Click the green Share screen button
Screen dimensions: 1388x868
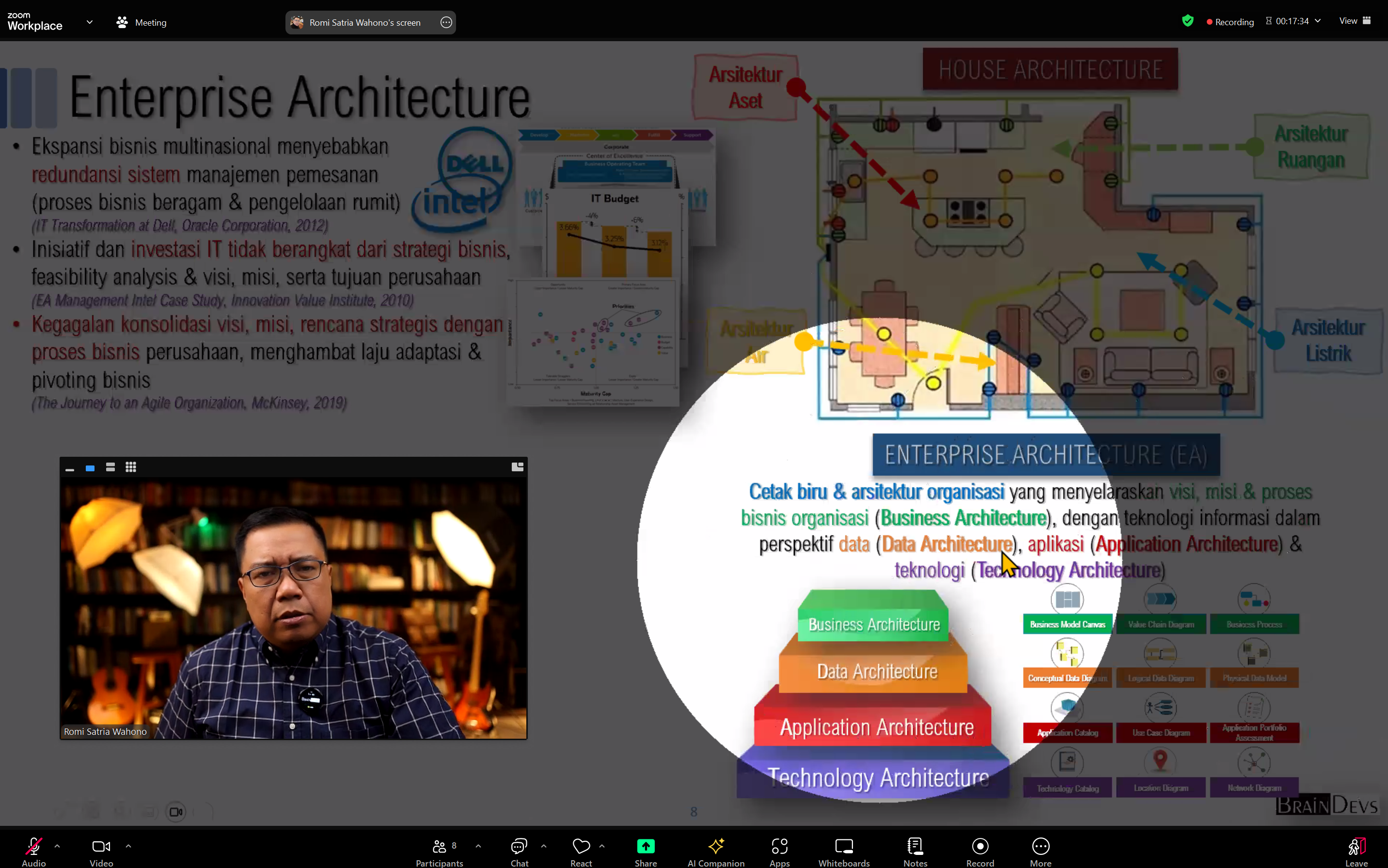click(x=646, y=846)
